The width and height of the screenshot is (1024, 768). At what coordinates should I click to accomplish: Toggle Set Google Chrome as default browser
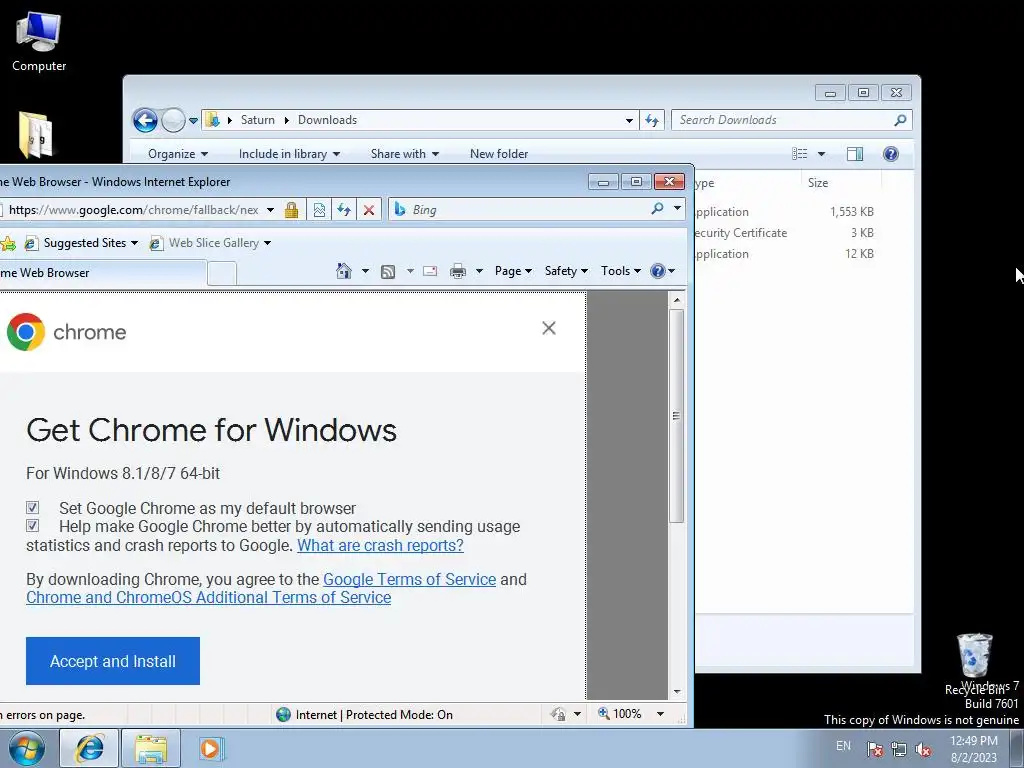[x=32, y=507]
